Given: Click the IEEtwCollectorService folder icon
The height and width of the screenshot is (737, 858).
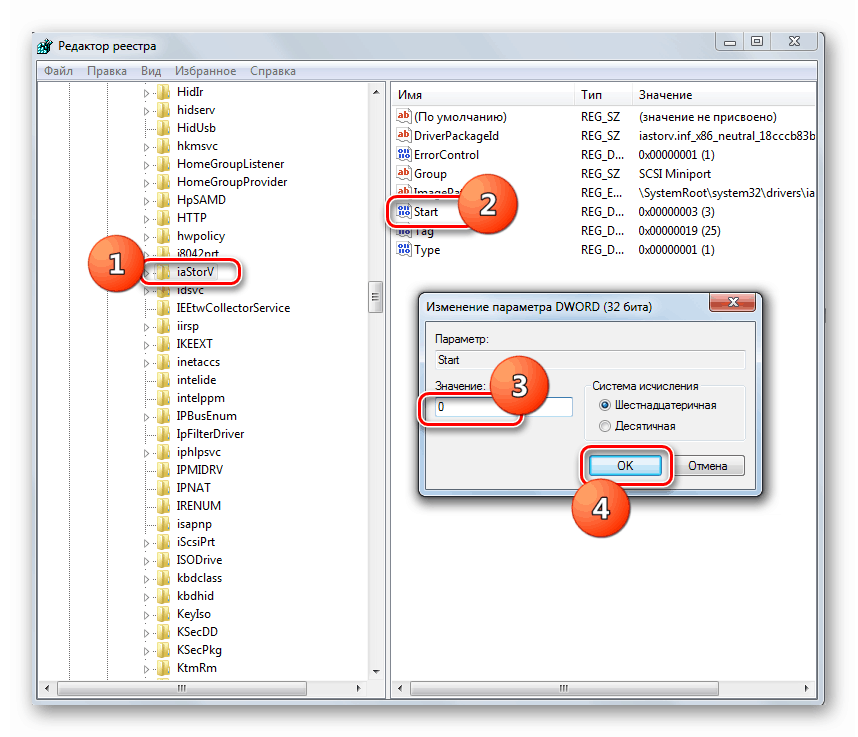Looking at the screenshot, I should (x=163, y=307).
